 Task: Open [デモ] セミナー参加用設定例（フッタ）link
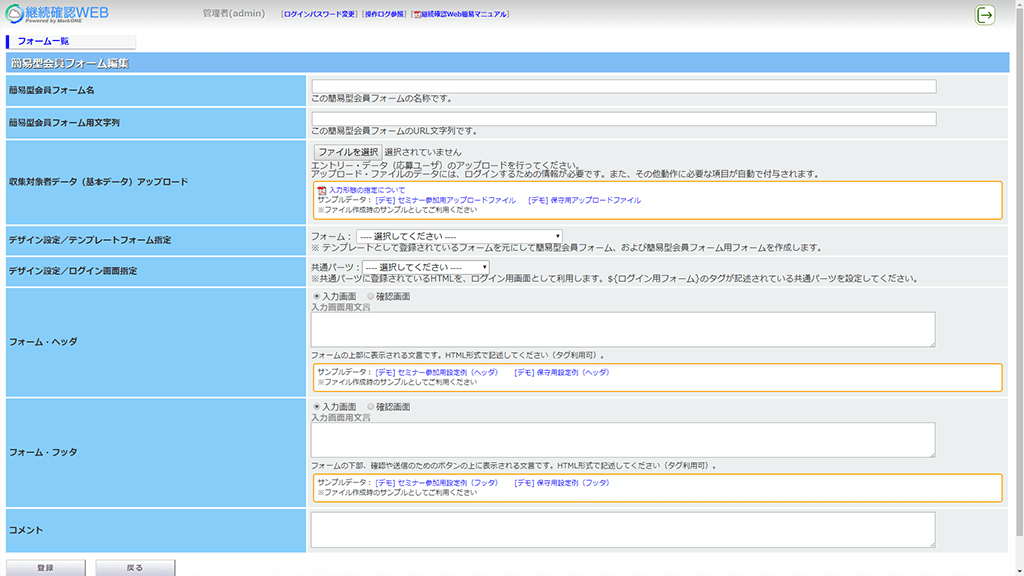tap(436, 483)
